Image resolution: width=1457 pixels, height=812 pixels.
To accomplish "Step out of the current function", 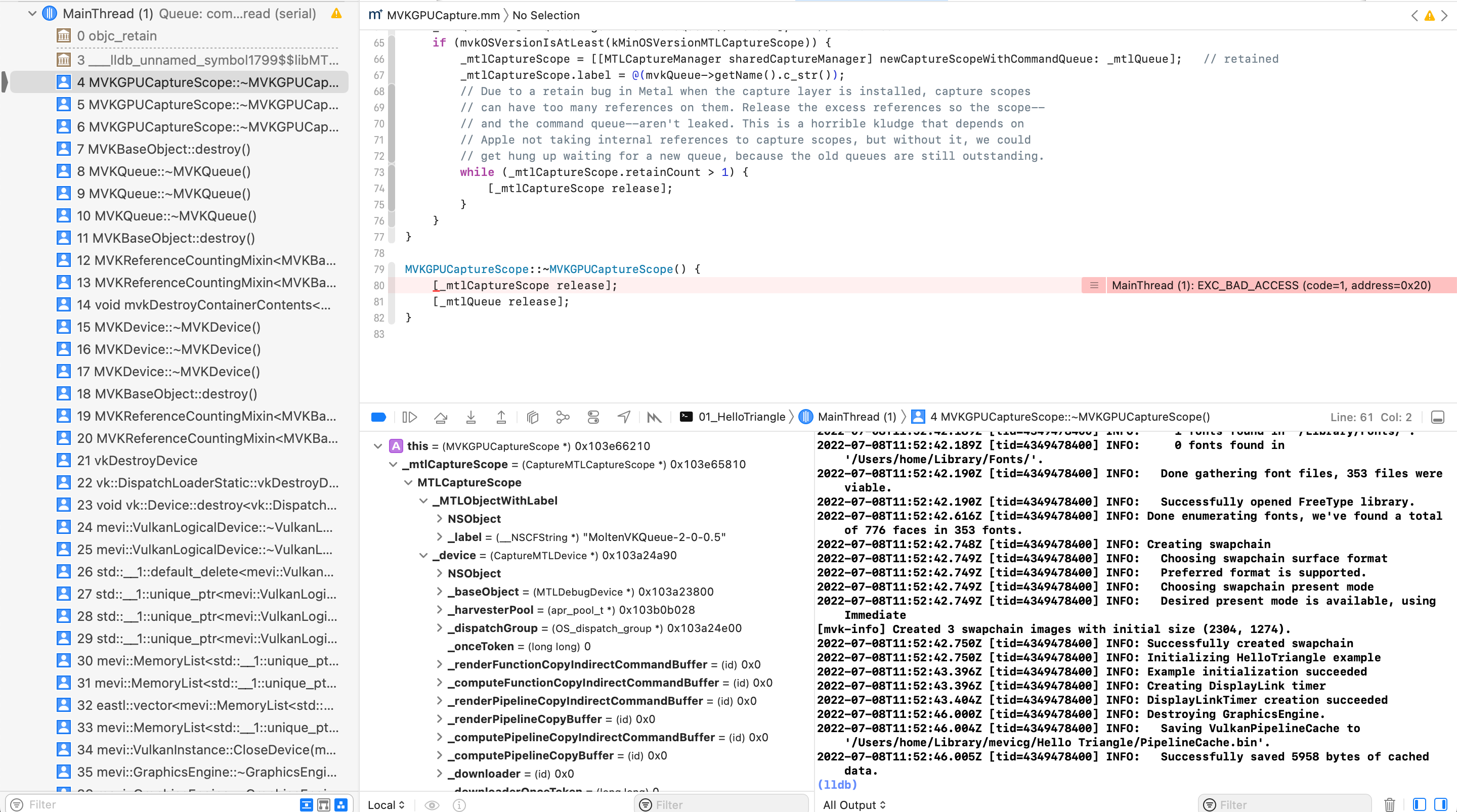I will (501, 417).
